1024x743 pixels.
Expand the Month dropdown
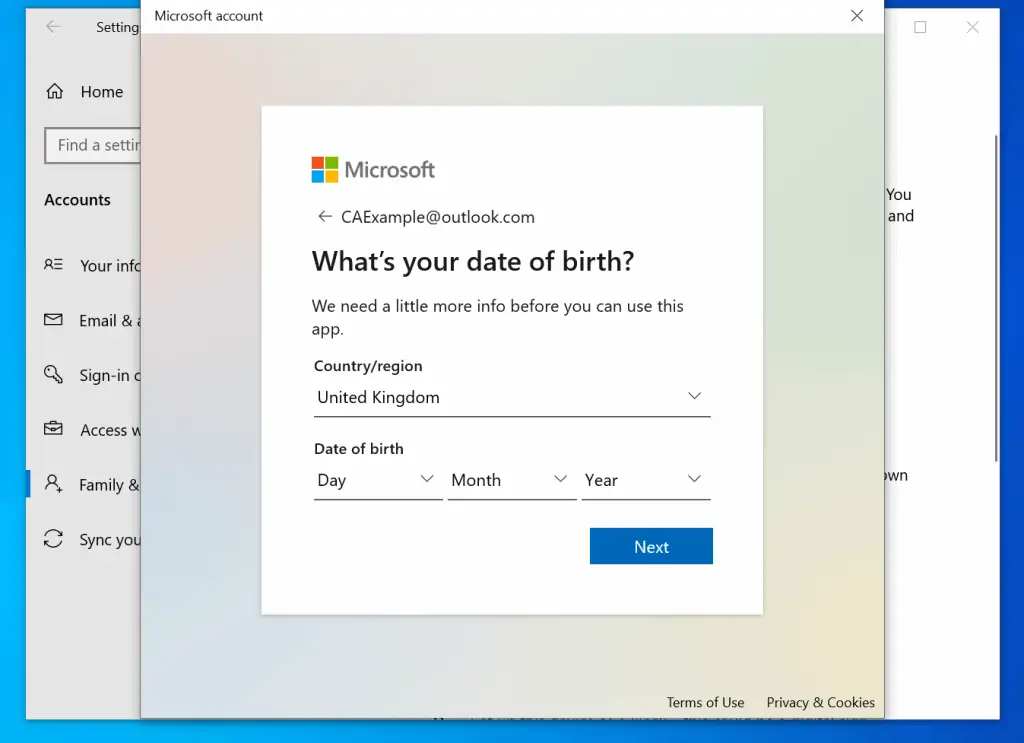click(x=511, y=480)
